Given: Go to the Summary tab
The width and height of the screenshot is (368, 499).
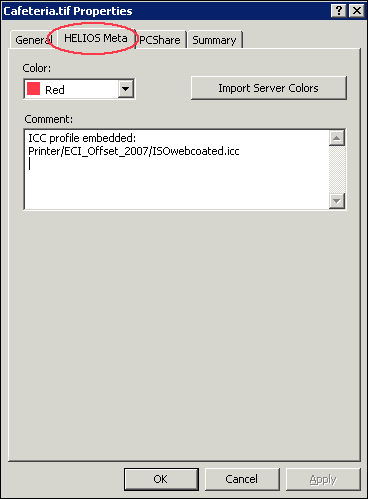Looking at the screenshot, I should click(214, 40).
